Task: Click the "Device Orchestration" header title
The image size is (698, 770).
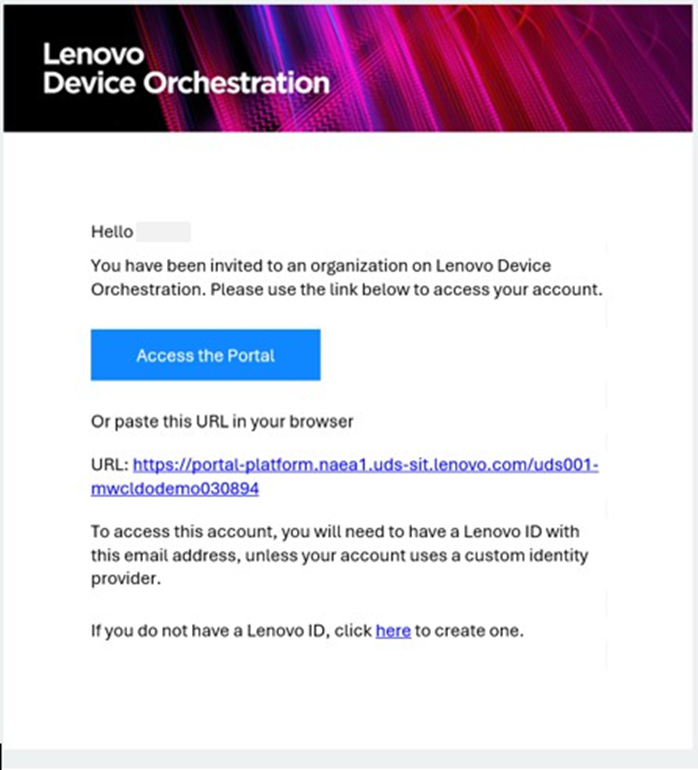Action: coord(186,83)
